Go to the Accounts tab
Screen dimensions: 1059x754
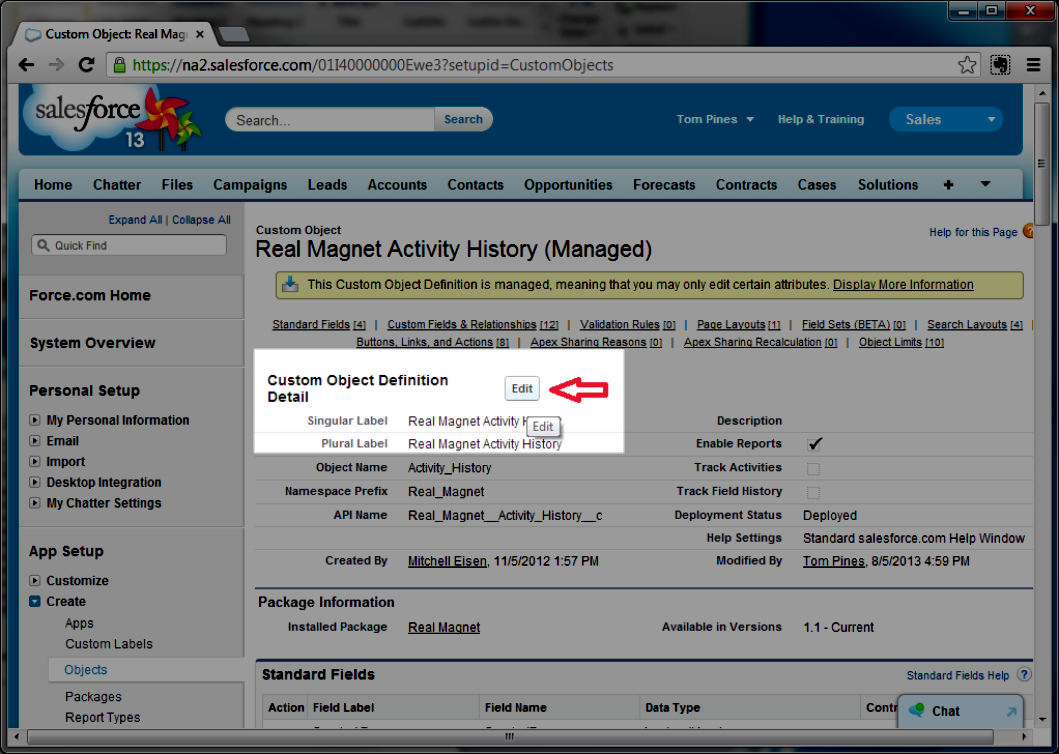point(397,184)
